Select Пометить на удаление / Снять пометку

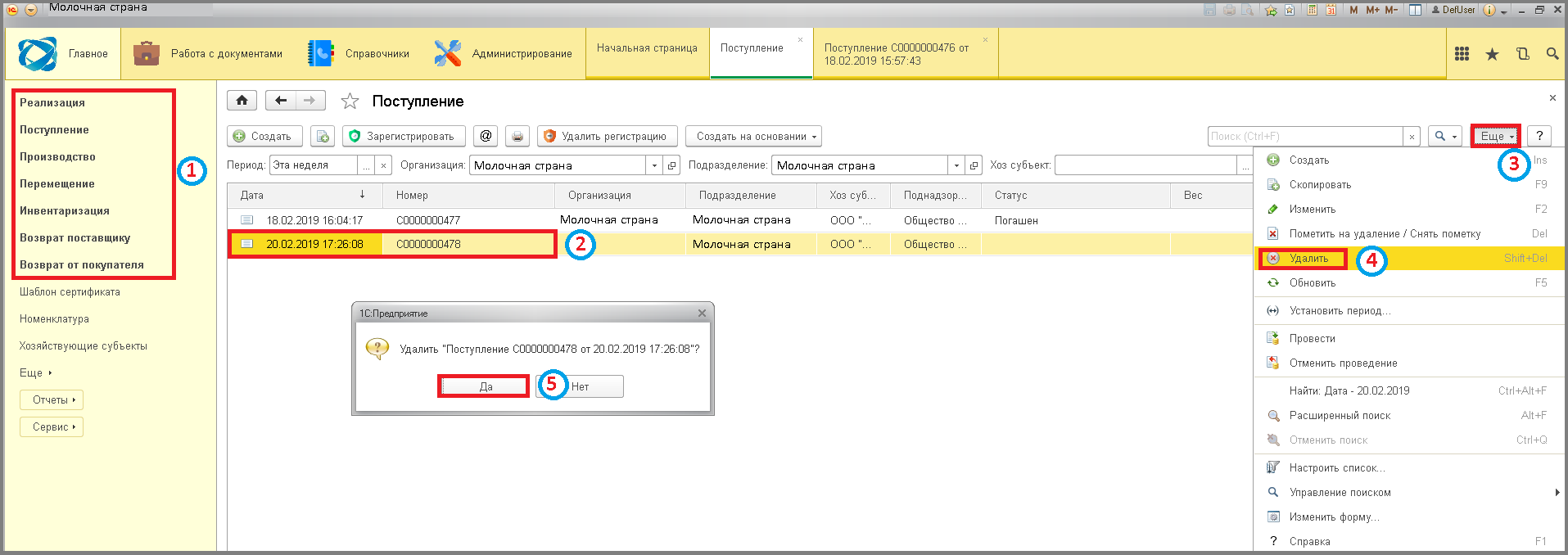(1409, 233)
